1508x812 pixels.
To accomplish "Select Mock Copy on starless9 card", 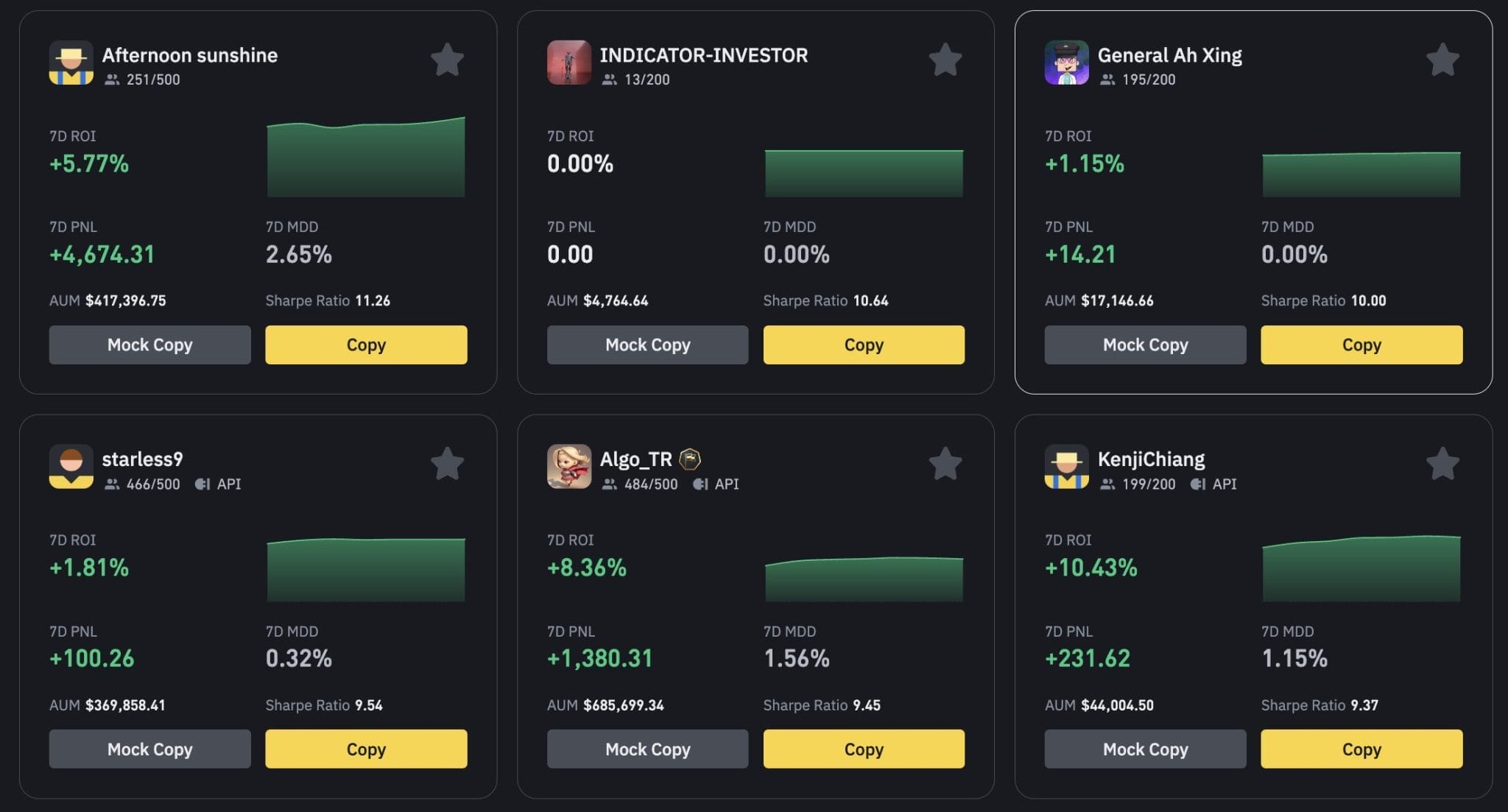I will click(x=150, y=748).
